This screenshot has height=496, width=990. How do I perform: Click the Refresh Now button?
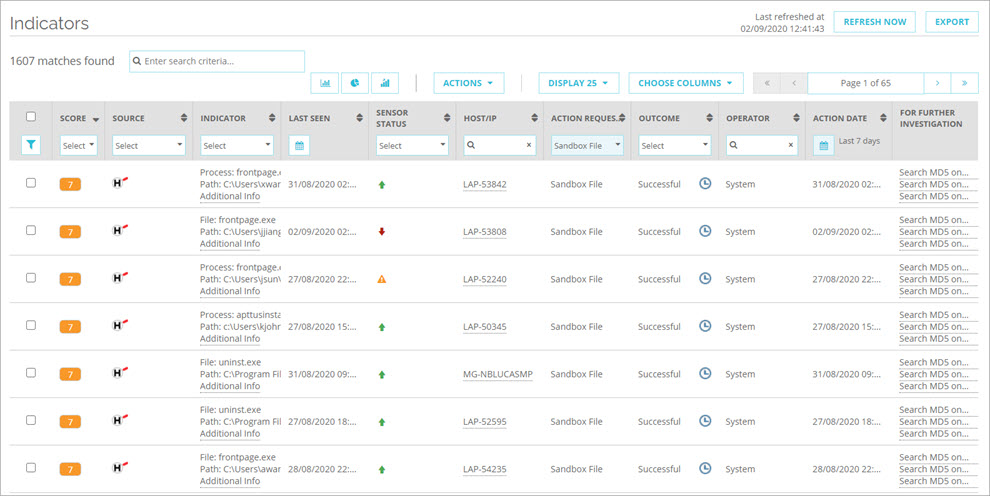pyautogui.click(x=874, y=22)
